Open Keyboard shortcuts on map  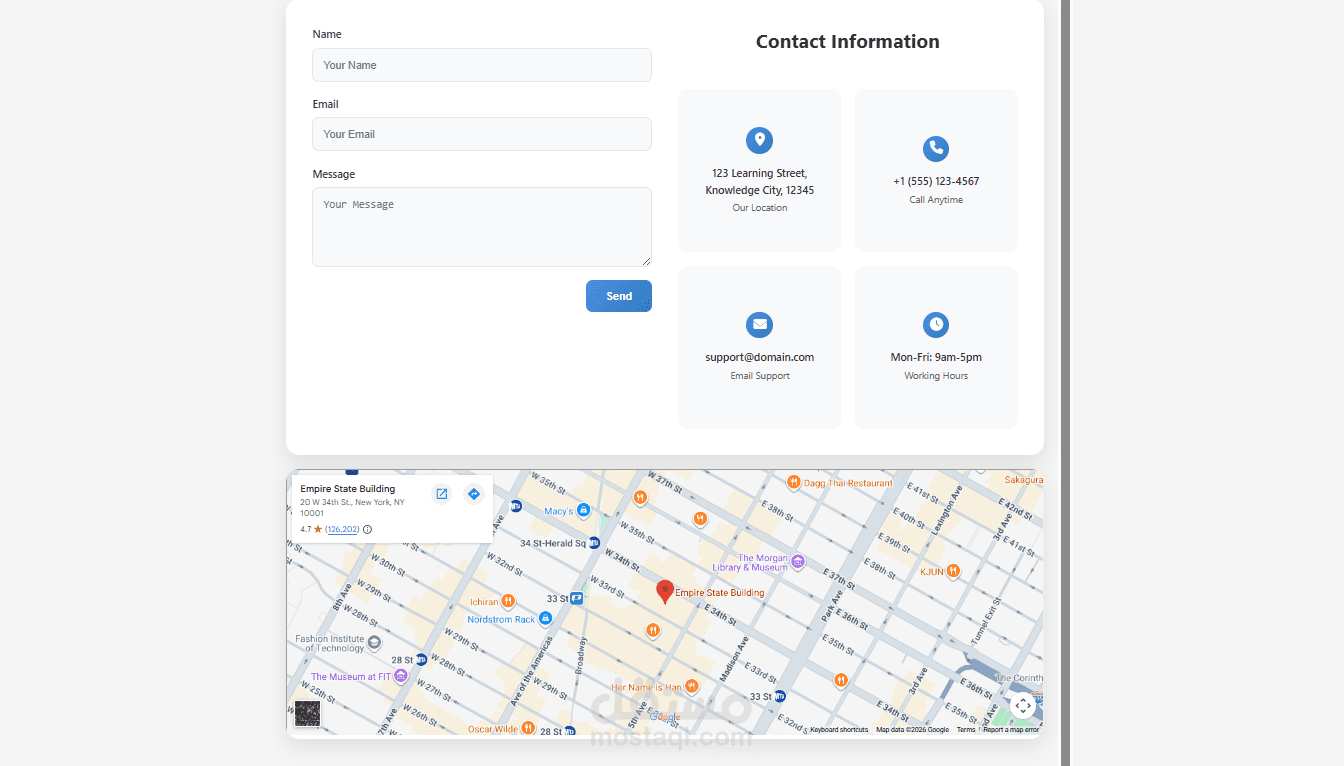coord(839,730)
